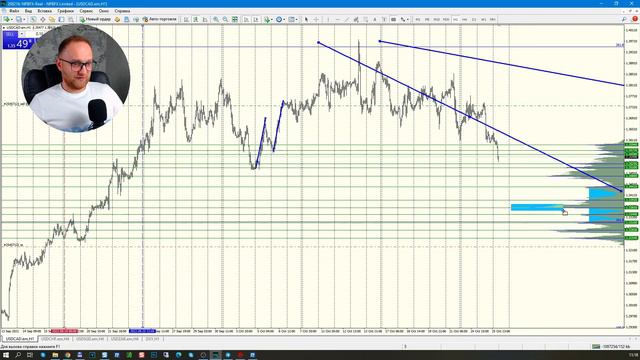The width and height of the screenshot is (640, 360).
Task: Select the DXY,H1 chart tab
Action: click(152, 339)
